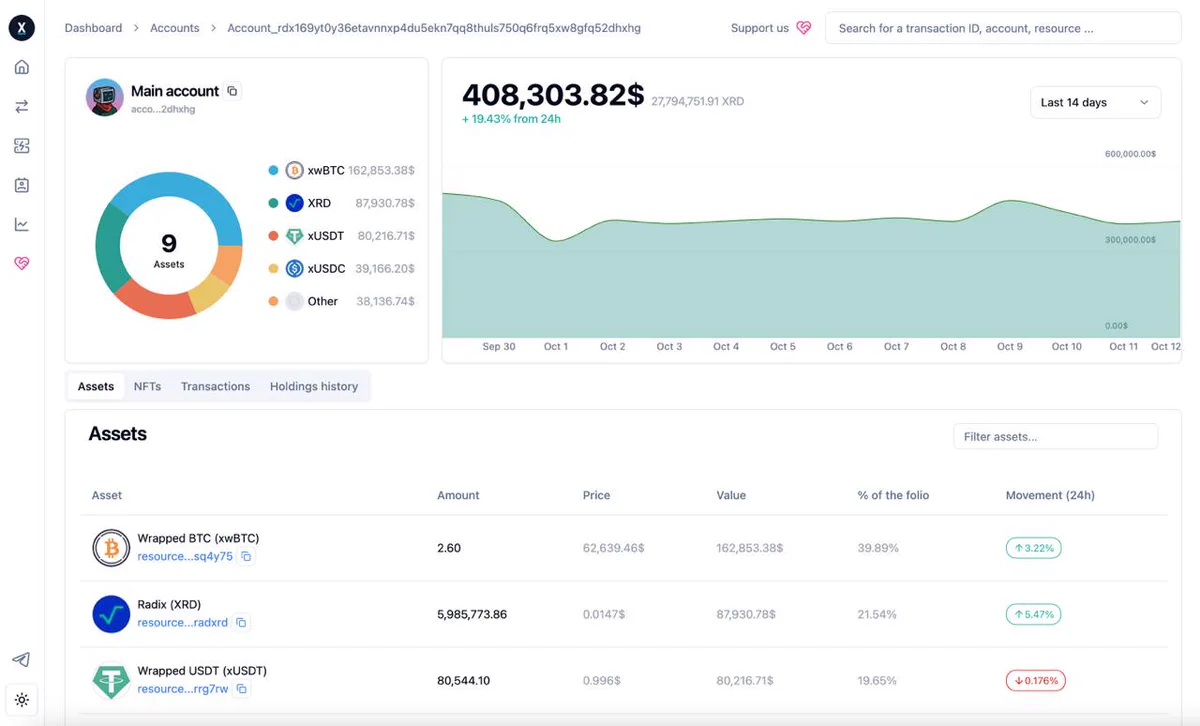Click the Wrapped BTC token icon in table
1200x726 pixels.
click(111, 548)
